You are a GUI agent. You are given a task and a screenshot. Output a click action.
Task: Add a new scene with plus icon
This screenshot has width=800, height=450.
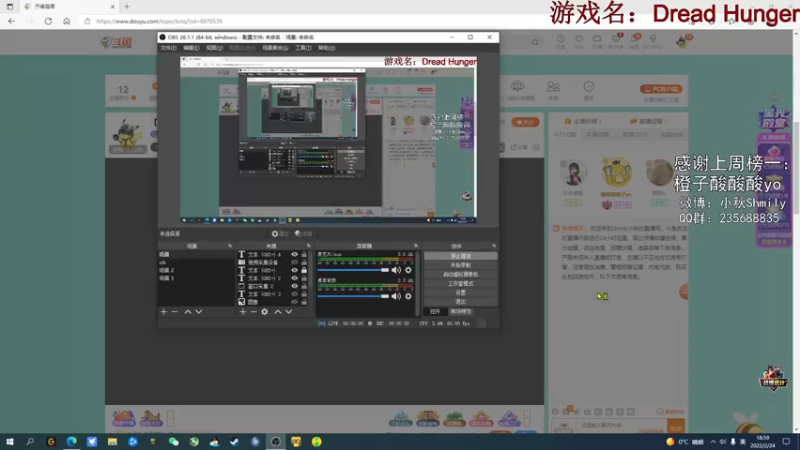[x=164, y=312]
